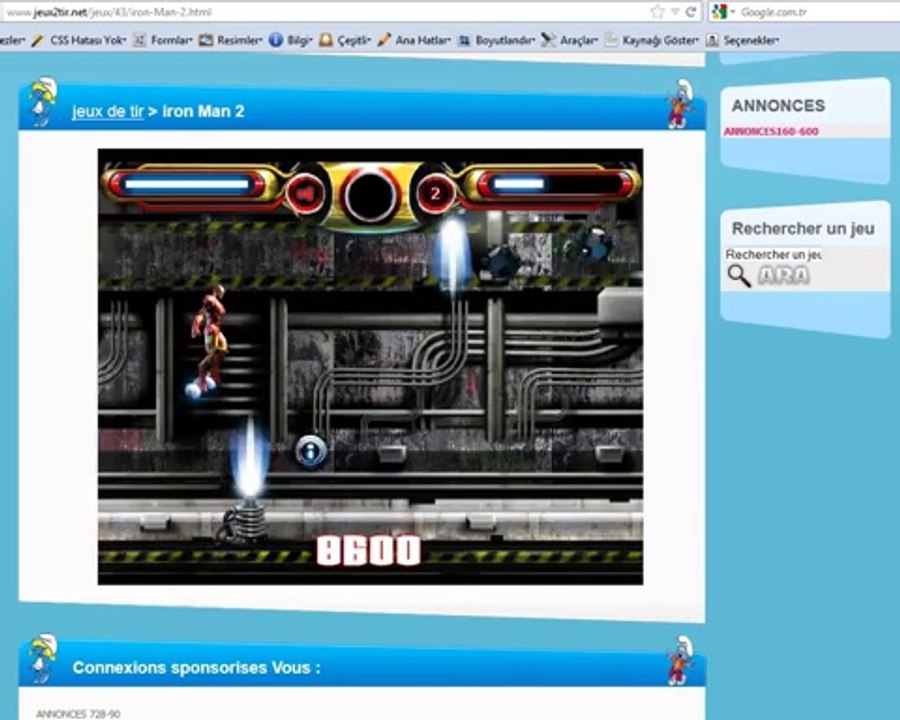Click the ANNONCES sidebar heading
Viewport: 900px width, 720px height.
pos(778,106)
